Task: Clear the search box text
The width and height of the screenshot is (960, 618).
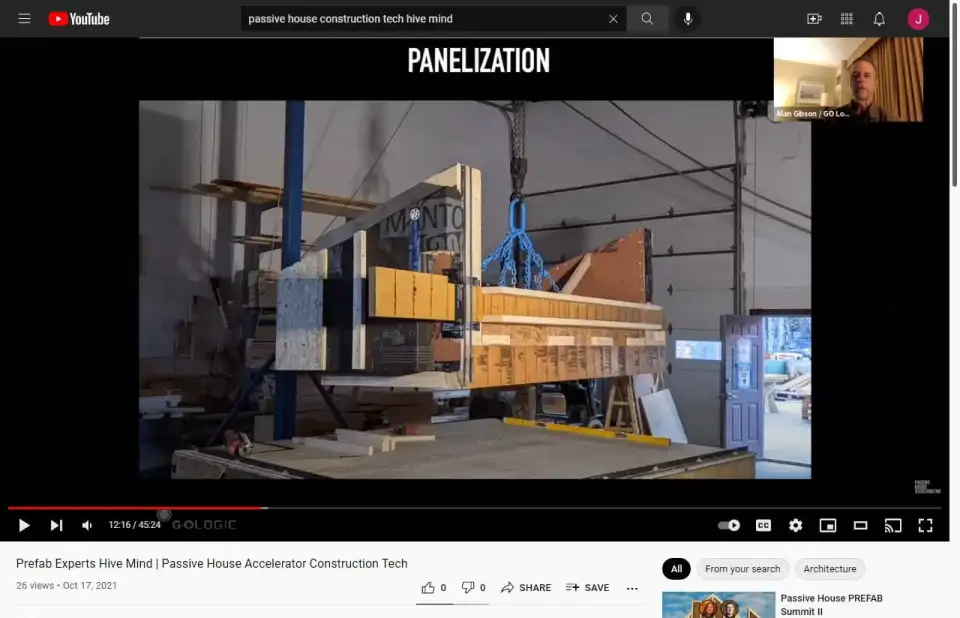Action: coord(613,19)
